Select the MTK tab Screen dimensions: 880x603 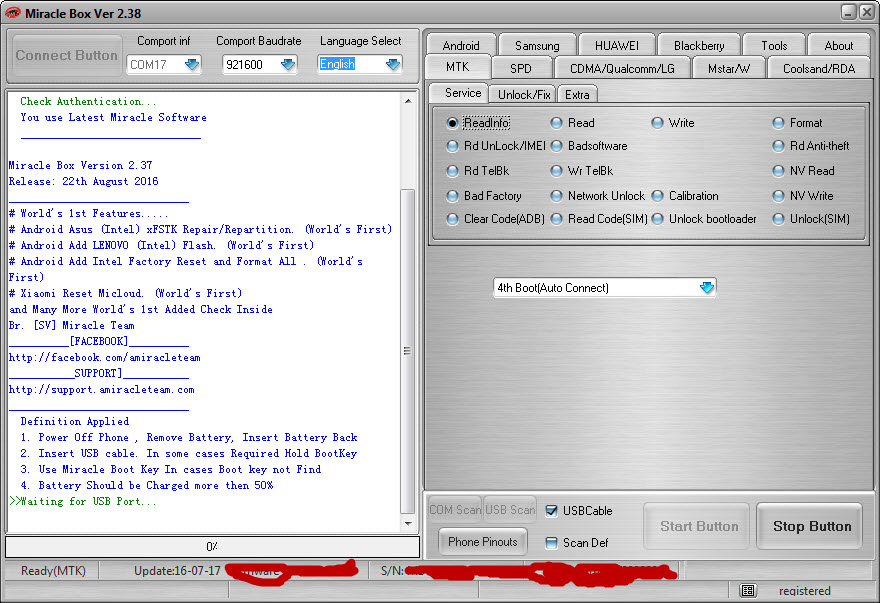pyautogui.click(x=457, y=67)
